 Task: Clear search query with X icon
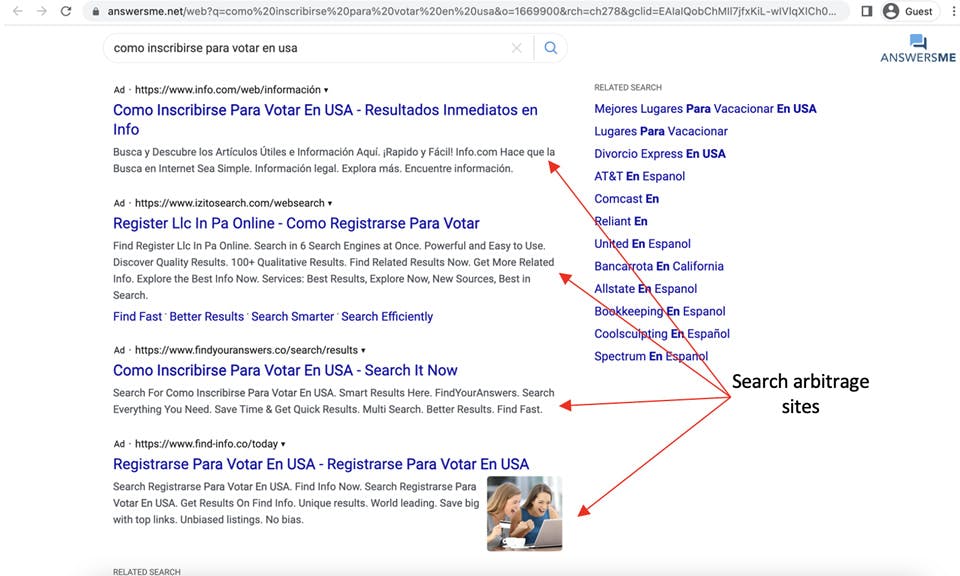pos(517,48)
